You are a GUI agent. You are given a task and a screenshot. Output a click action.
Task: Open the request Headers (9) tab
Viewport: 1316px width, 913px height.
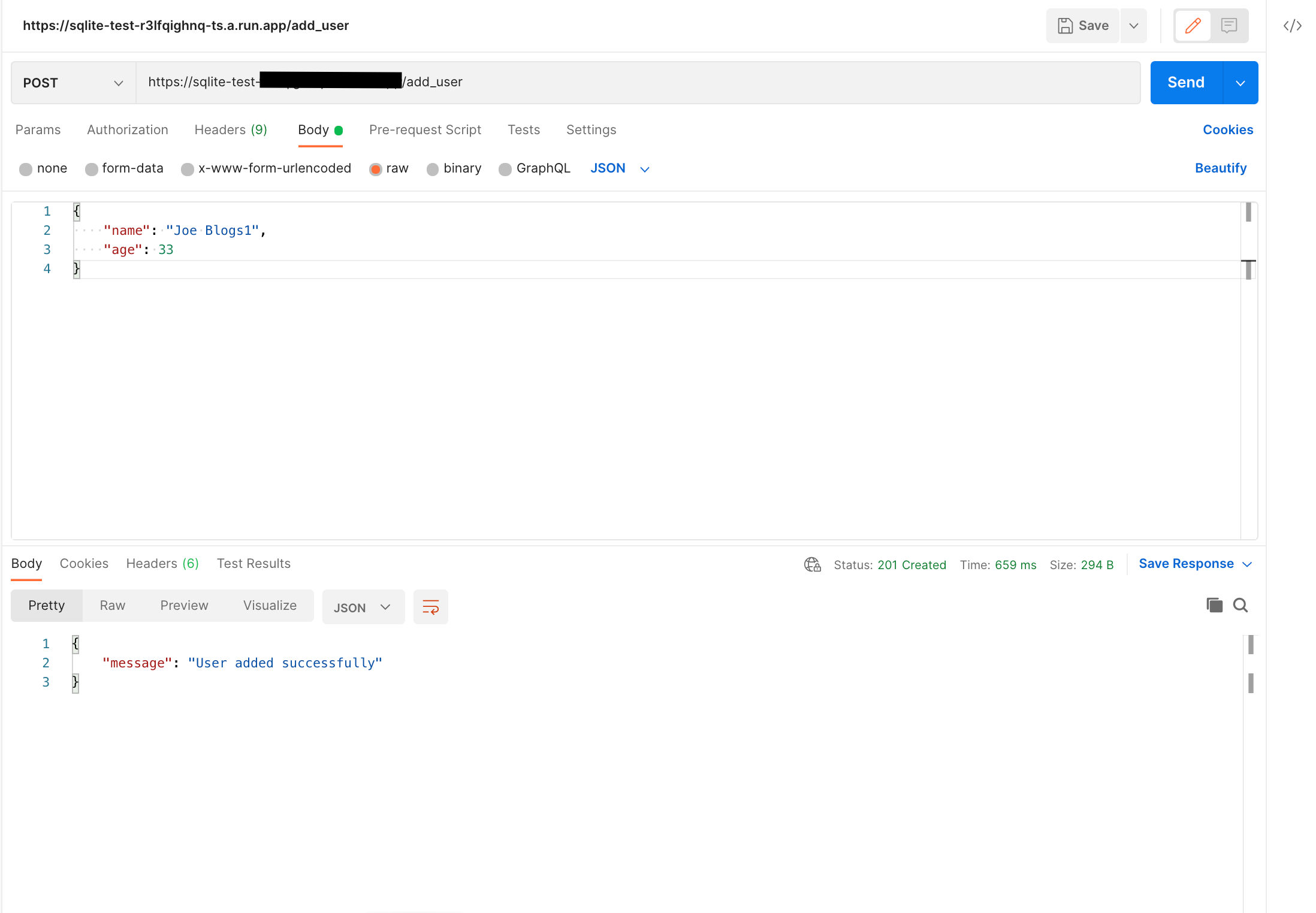231,130
